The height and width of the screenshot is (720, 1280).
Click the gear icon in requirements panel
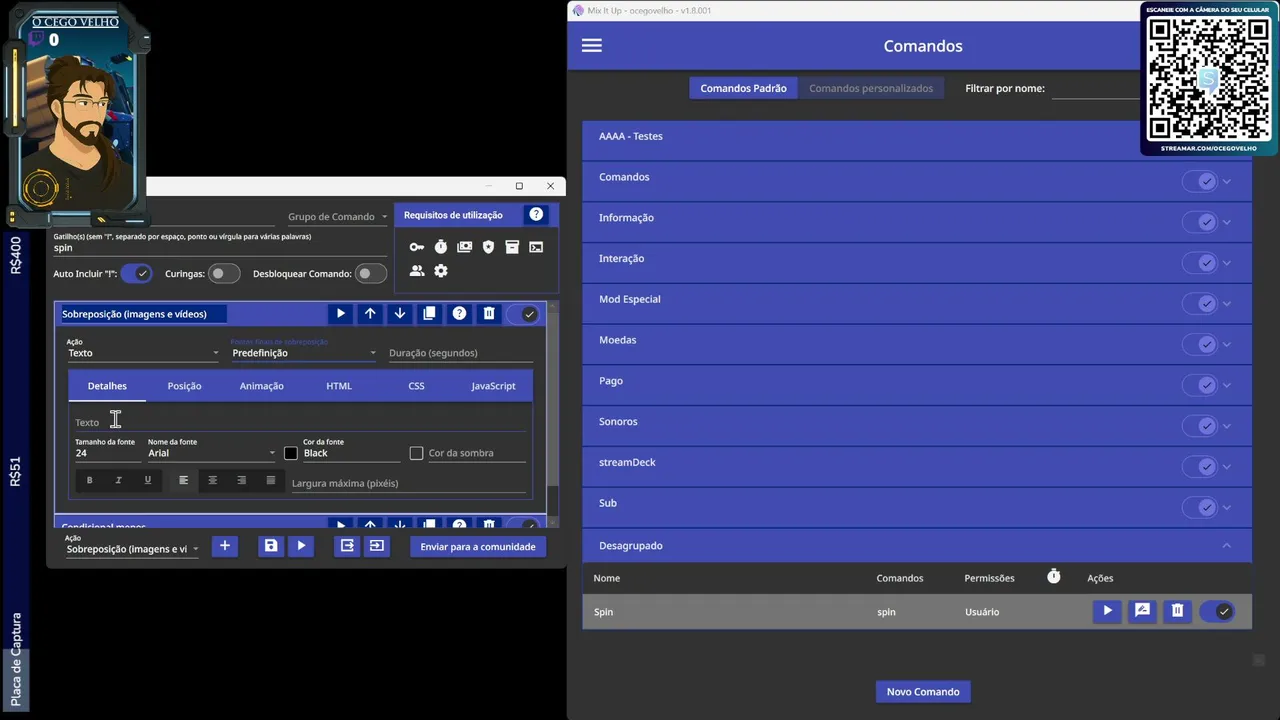click(441, 271)
